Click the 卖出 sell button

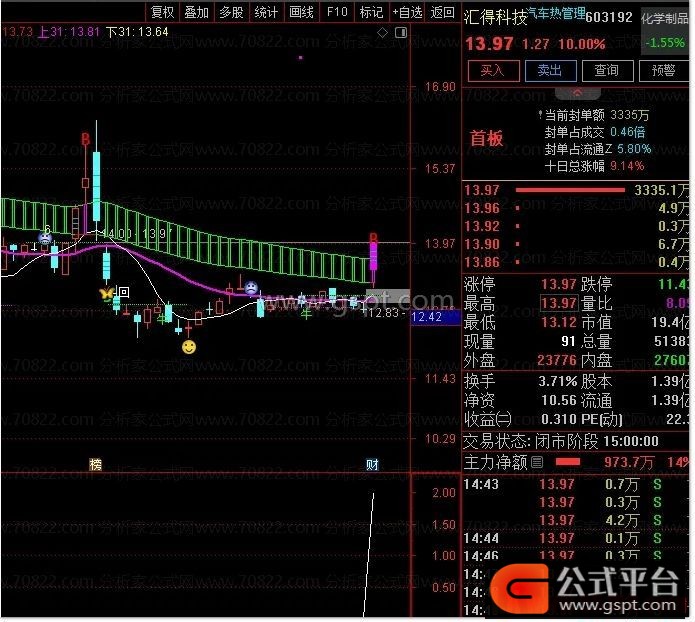[551, 70]
